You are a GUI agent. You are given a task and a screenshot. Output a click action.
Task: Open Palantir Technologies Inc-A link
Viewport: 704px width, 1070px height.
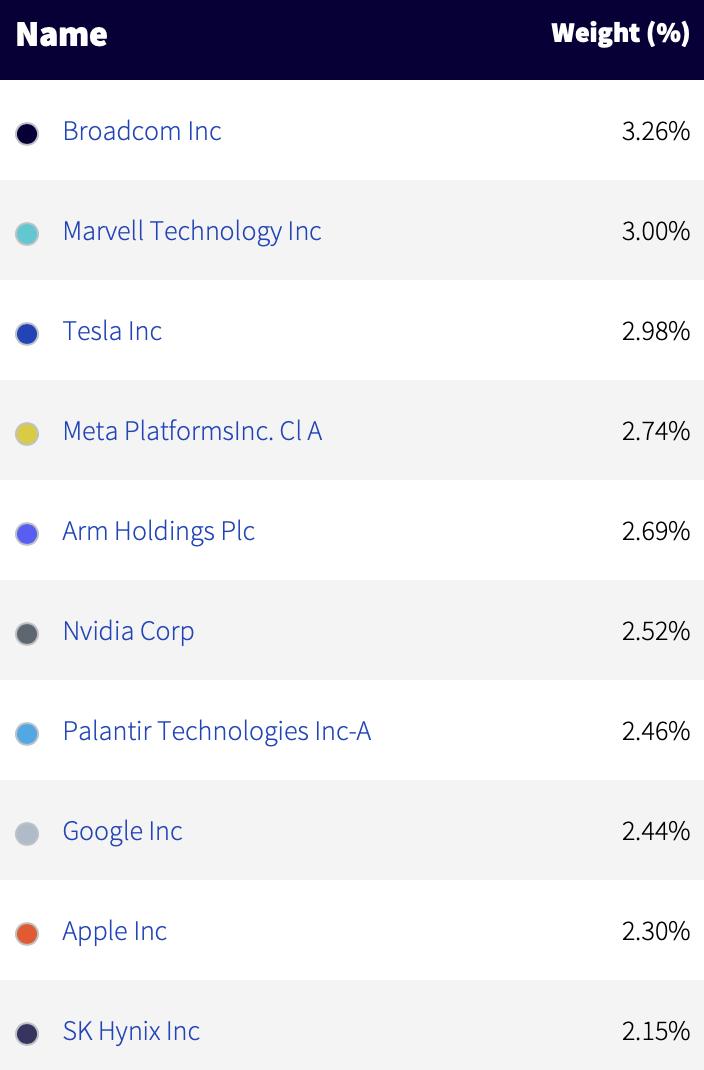tap(216, 732)
